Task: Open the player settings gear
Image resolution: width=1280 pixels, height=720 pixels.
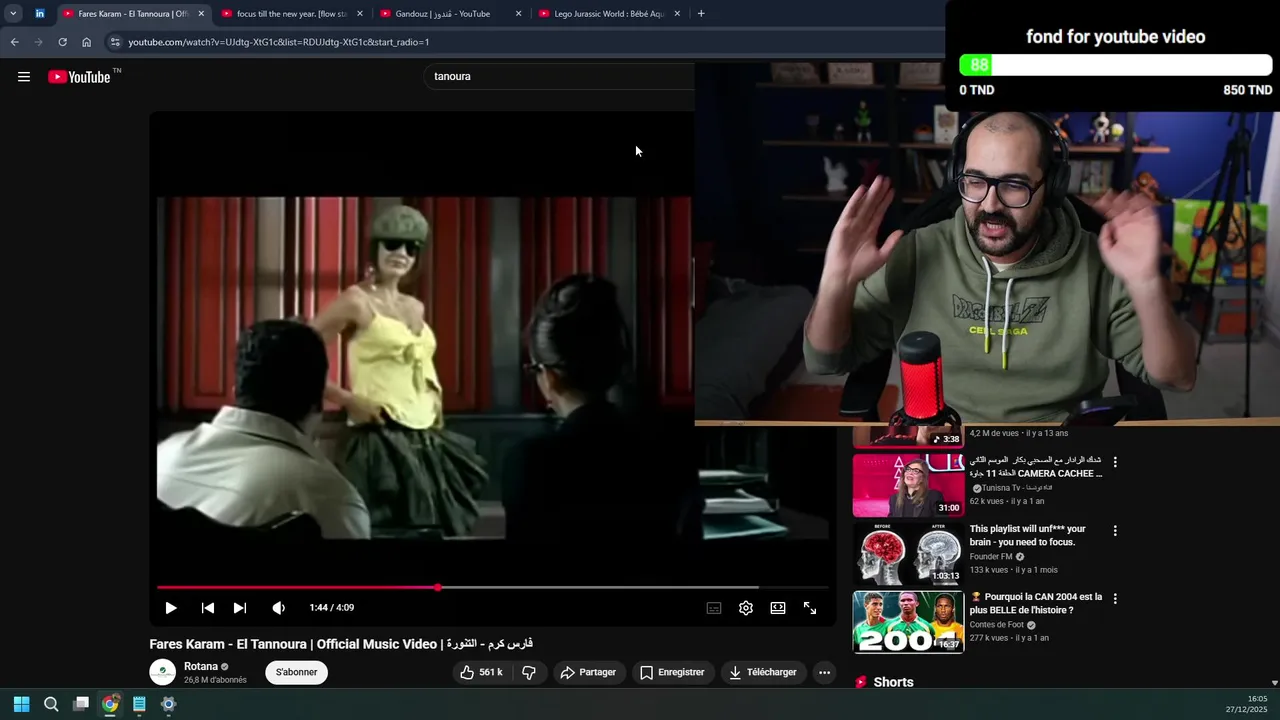Action: 746,608
